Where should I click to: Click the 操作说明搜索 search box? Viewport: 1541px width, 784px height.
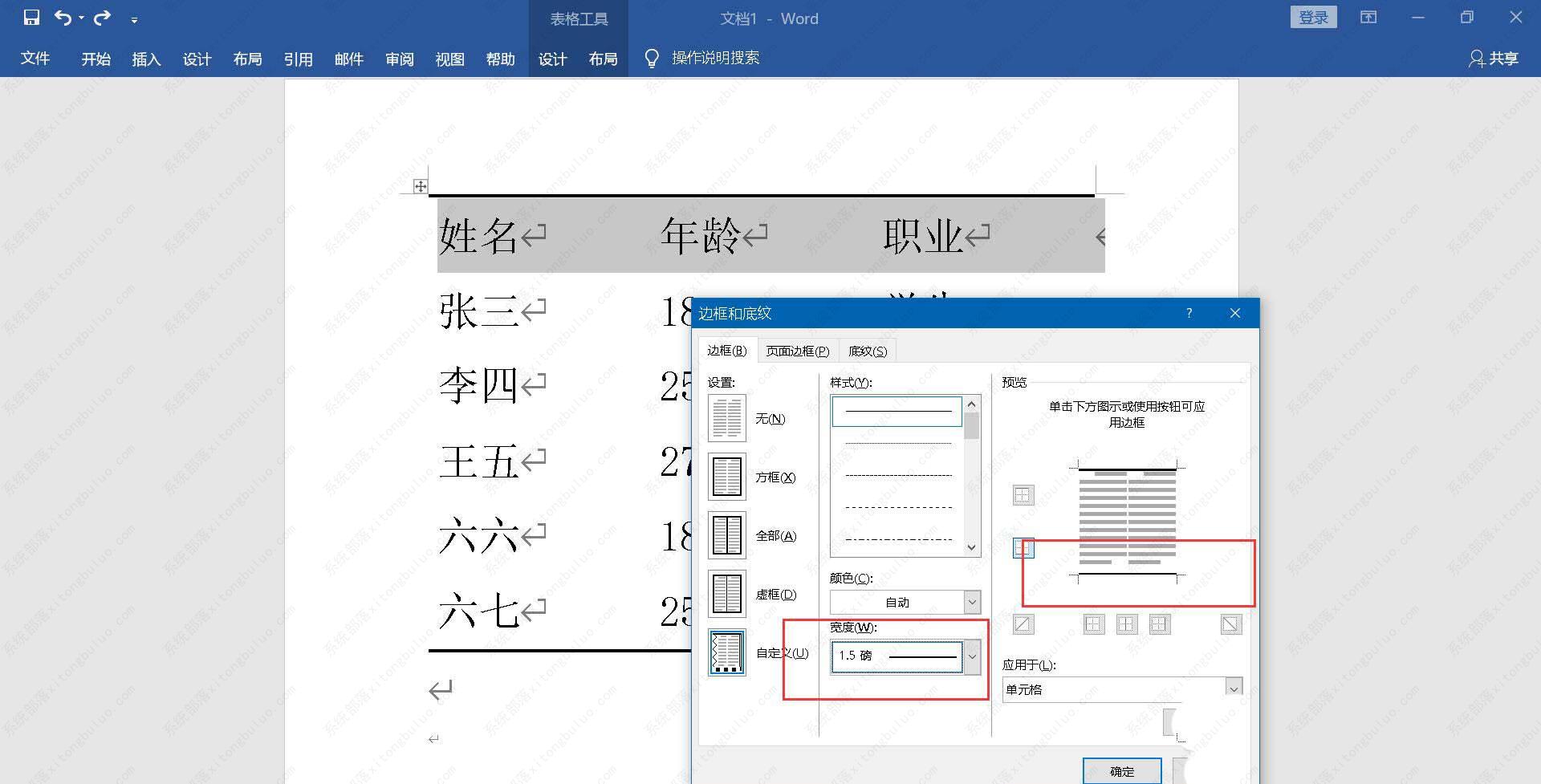click(x=714, y=59)
